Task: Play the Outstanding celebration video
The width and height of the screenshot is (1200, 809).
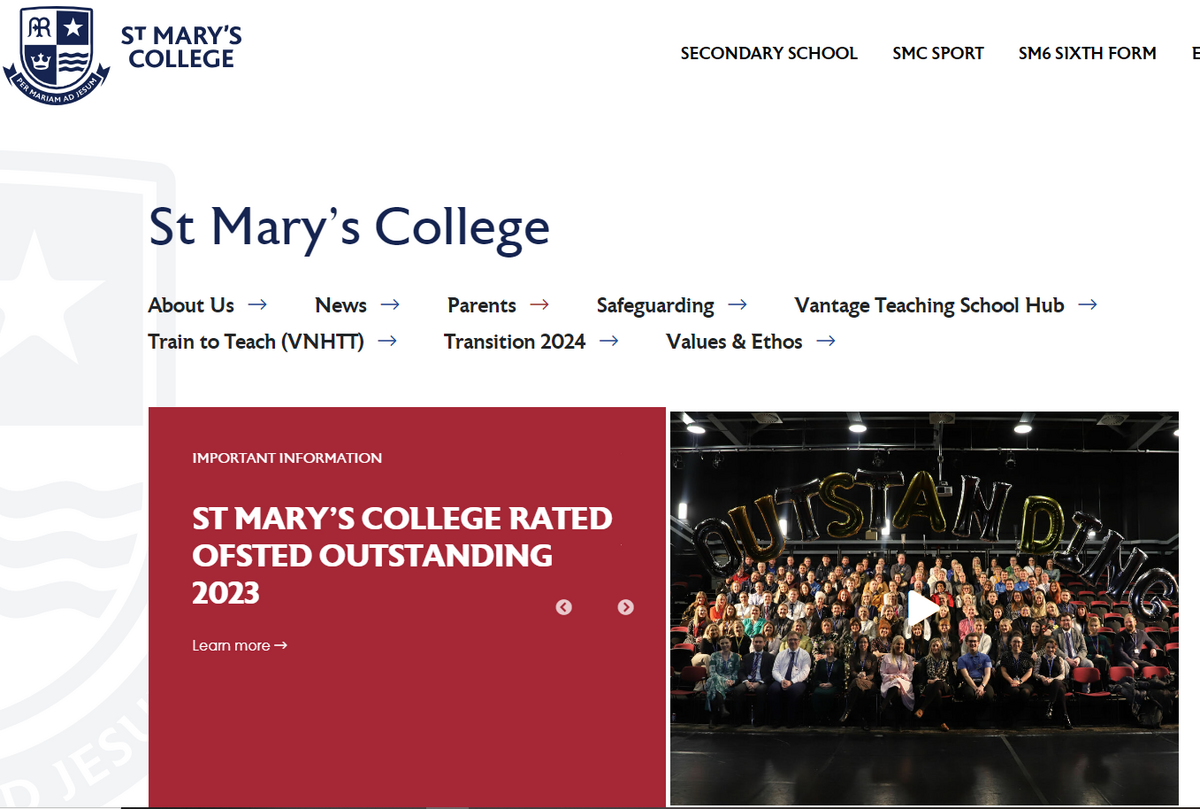Action: 923,608
